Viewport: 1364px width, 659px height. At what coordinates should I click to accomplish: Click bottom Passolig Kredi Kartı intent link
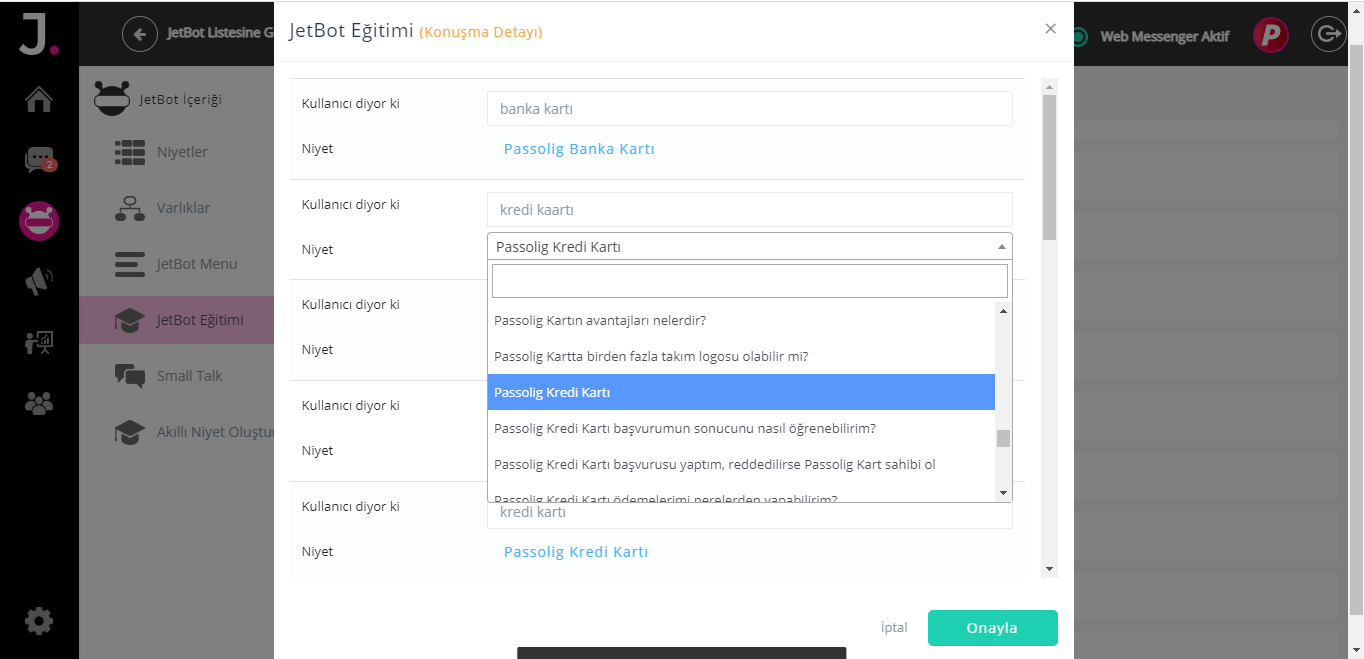(x=576, y=552)
